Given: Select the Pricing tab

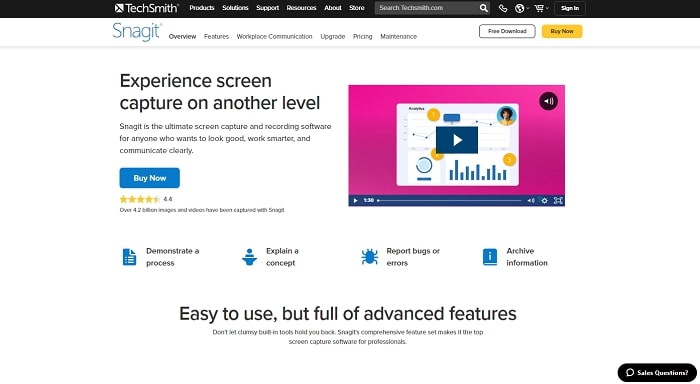Looking at the screenshot, I should click(362, 37).
